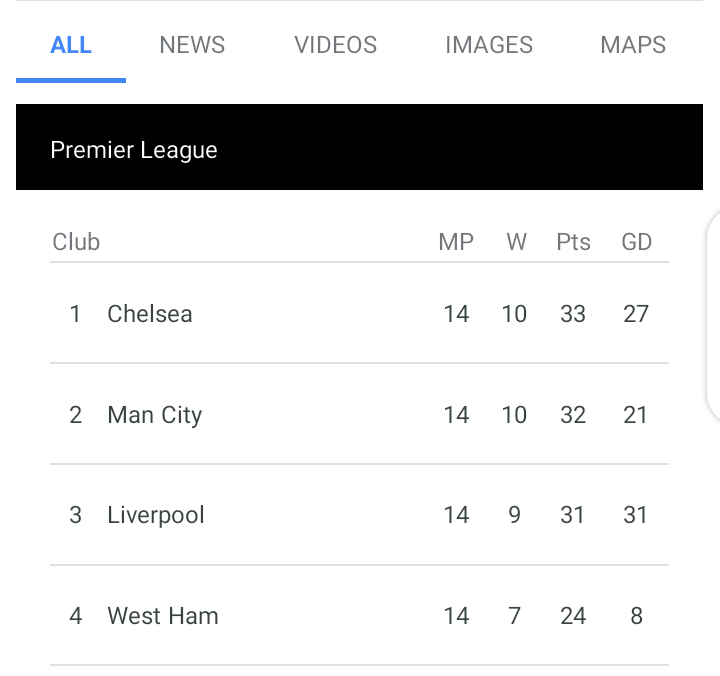The height and width of the screenshot is (676, 720).
Task: Click West Ham's 24 points value
Action: 573,616
